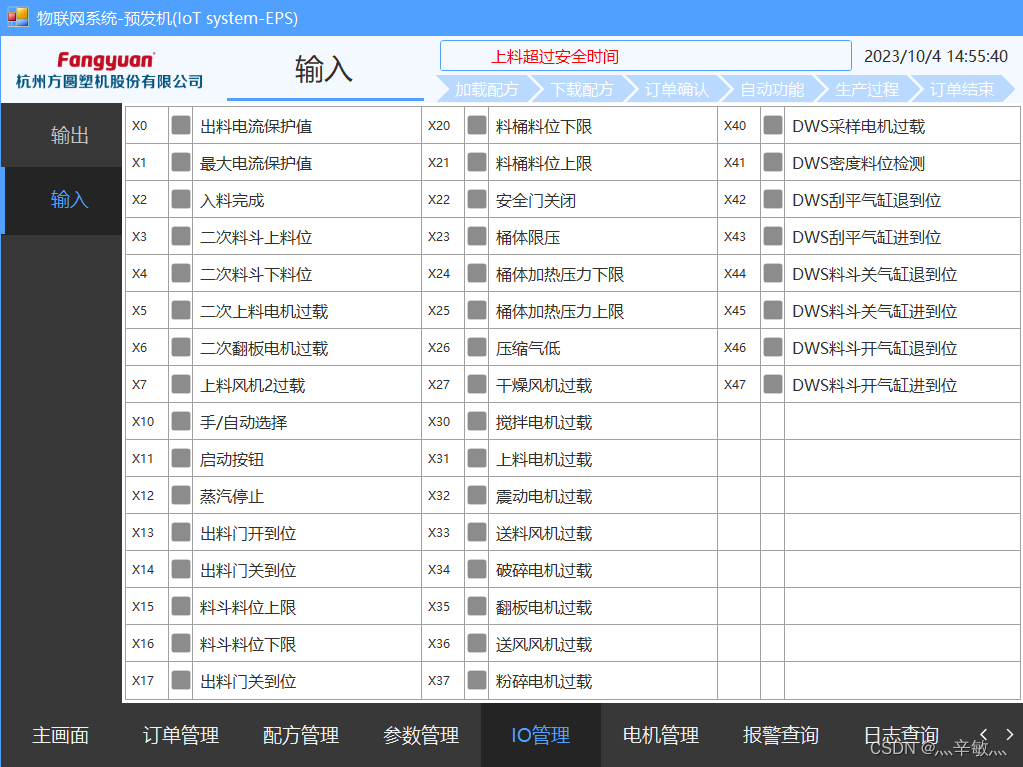This screenshot has width=1023, height=767.
Task: Click the X2 入料完成 indicator square
Action: (x=181, y=200)
